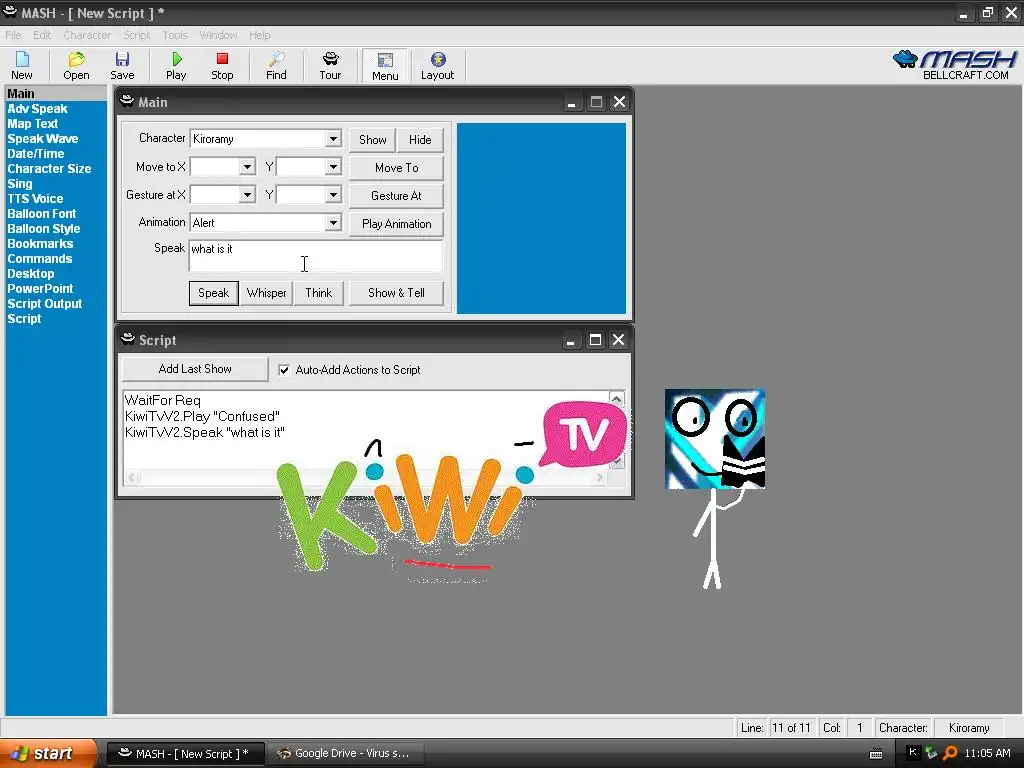Click the Think button
The image size is (1024, 768).
pyautogui.click(x=319, y=293)
